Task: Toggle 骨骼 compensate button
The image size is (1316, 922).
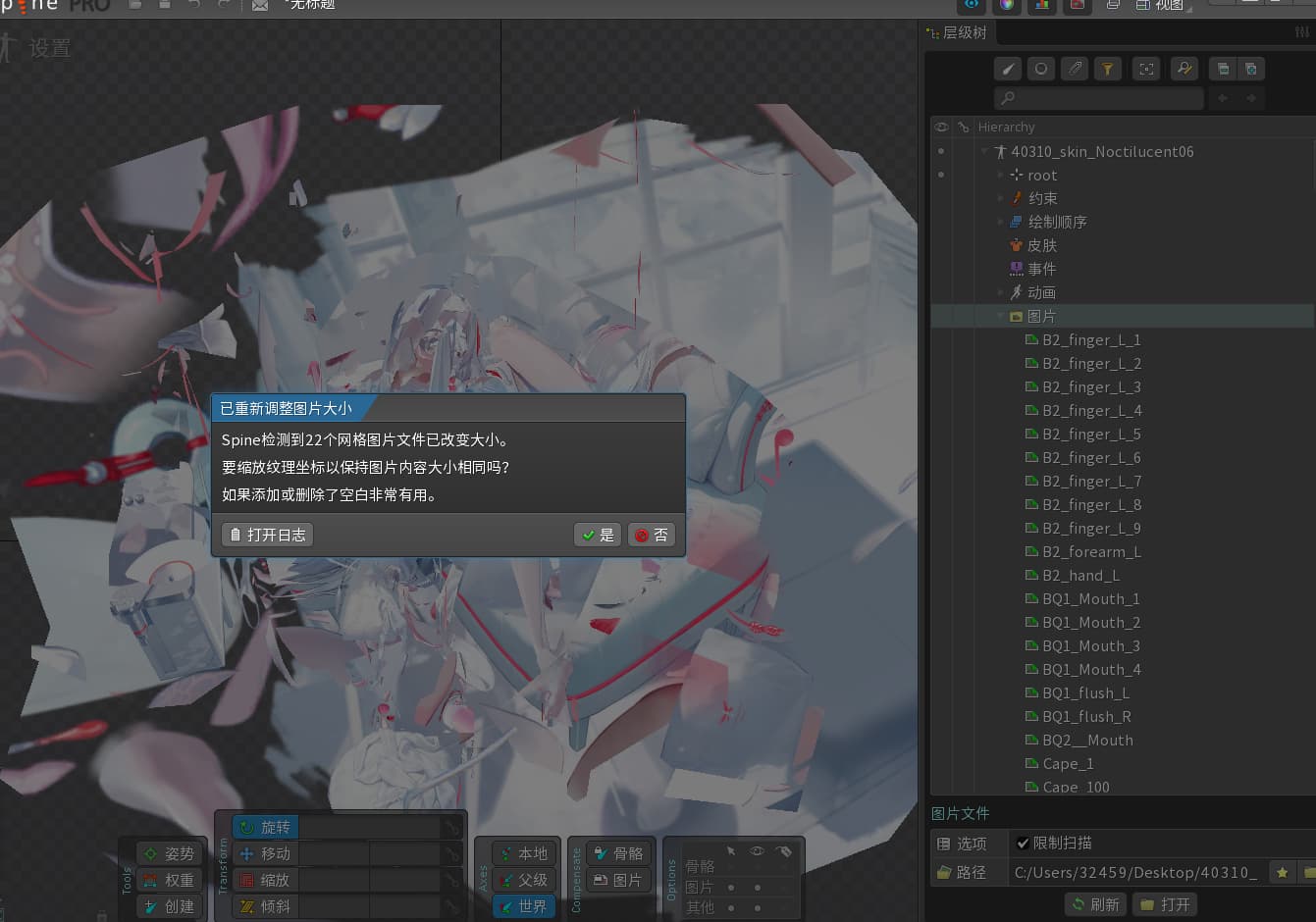Action: pyautogui.click(x=618, y=853)
